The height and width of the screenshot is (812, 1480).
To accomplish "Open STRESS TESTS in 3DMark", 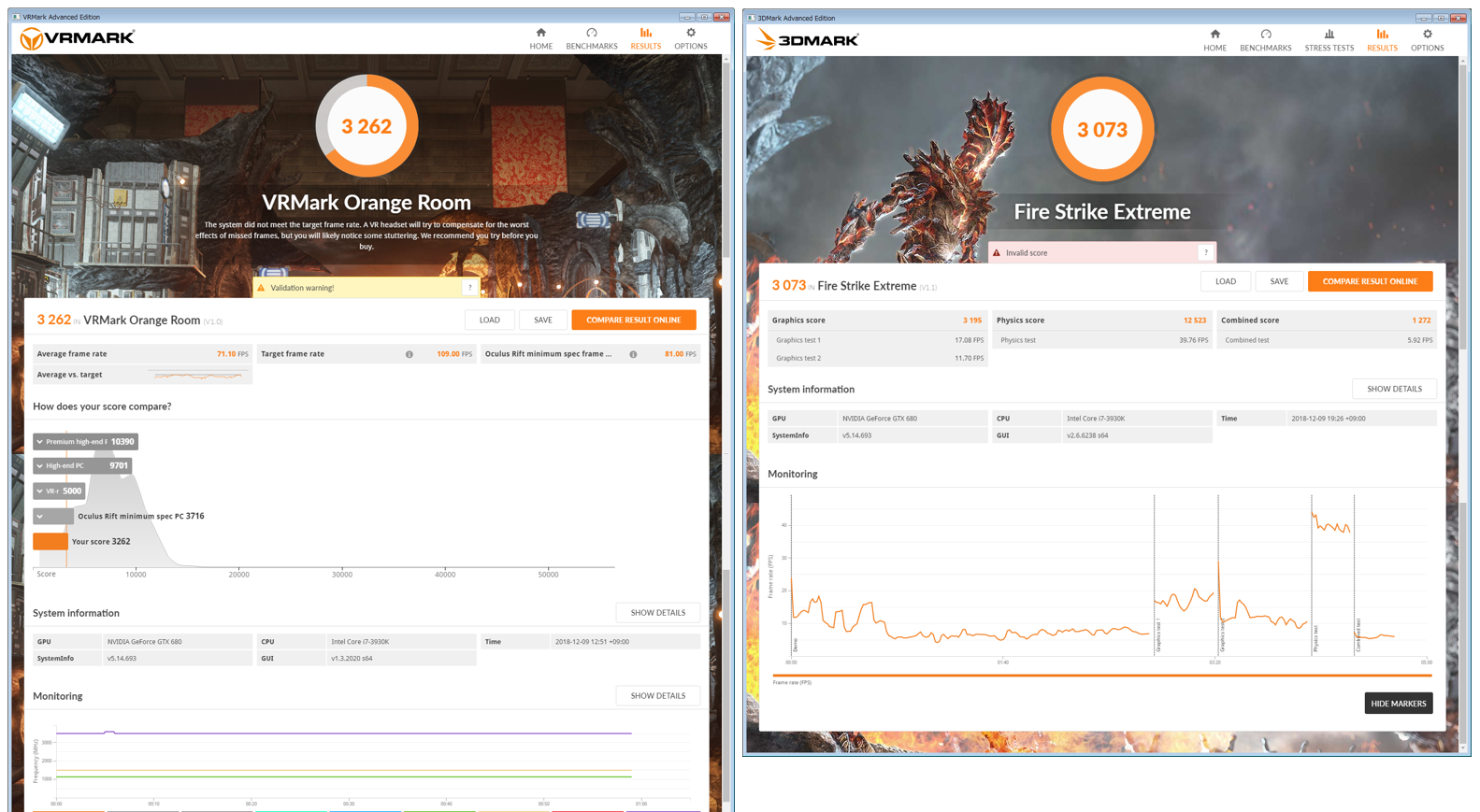I will pyautogui.click(x=1329, y=40).
